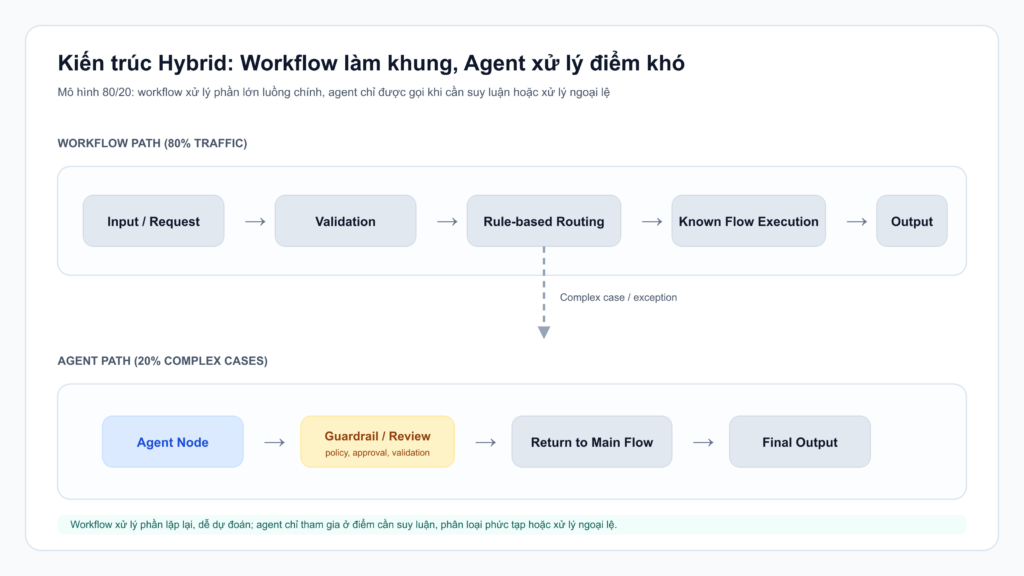Image resolution: width=1024 pixels, height=576 pixels.
Task: Click the Known Flow Execution box
Action: (748, 220)
